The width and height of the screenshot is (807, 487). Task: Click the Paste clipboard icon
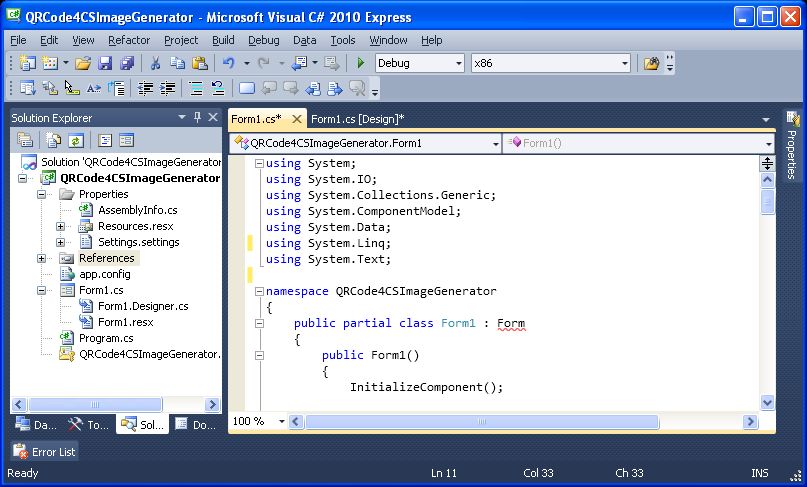199,63
